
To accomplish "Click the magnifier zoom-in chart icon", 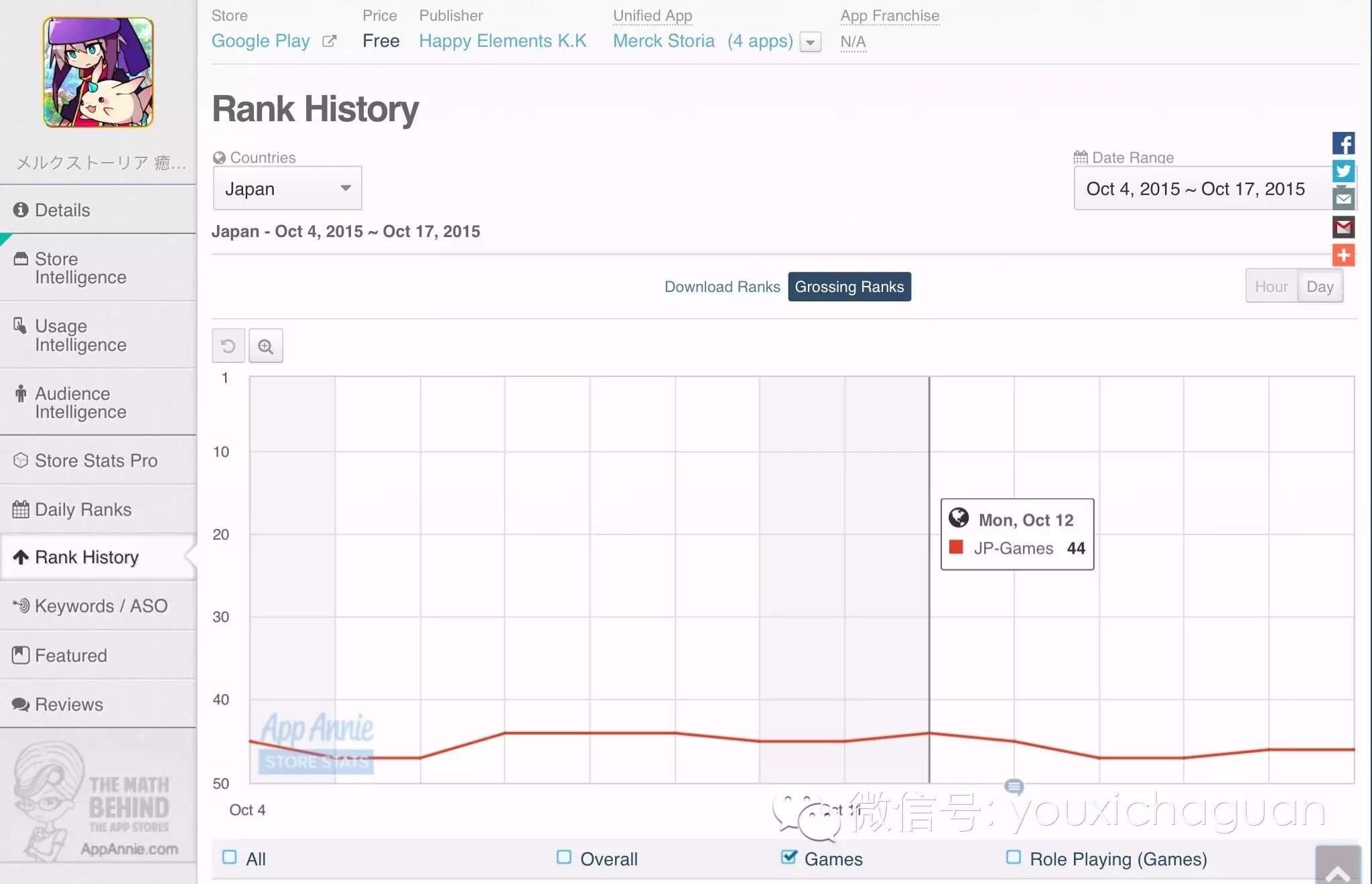I will pos(266,346).
